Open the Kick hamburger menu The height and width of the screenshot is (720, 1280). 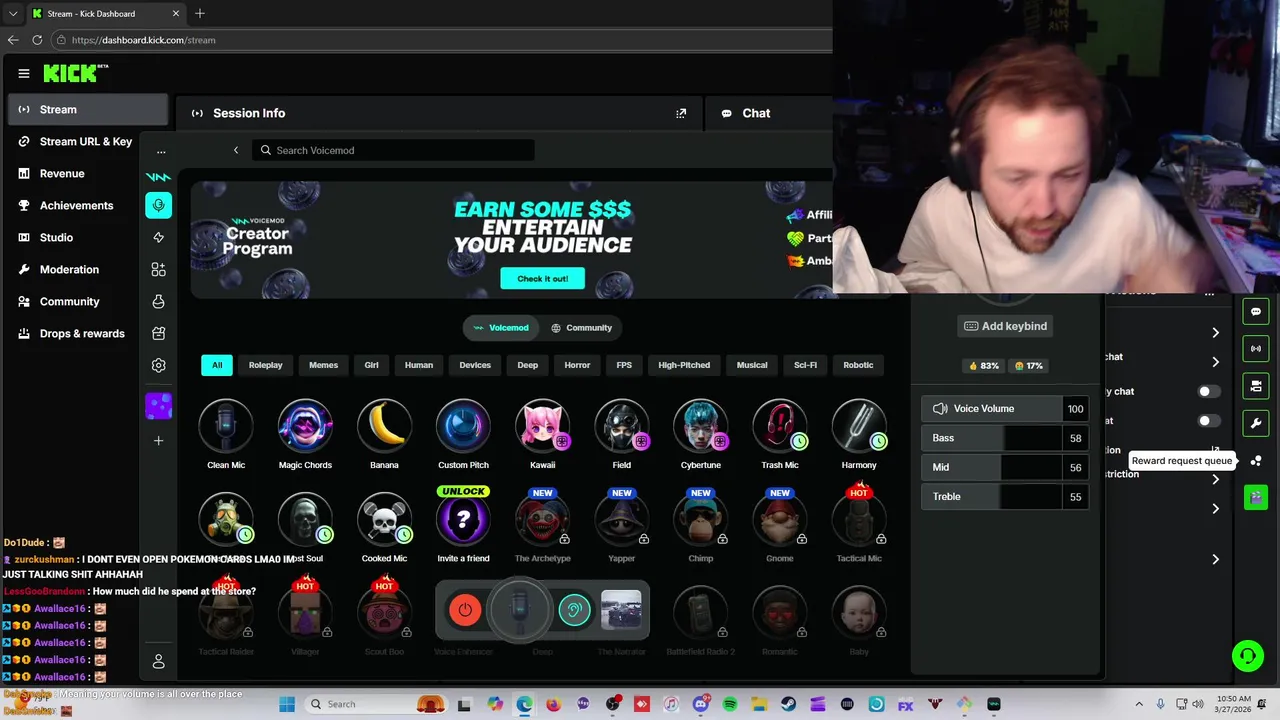point(24,73)
